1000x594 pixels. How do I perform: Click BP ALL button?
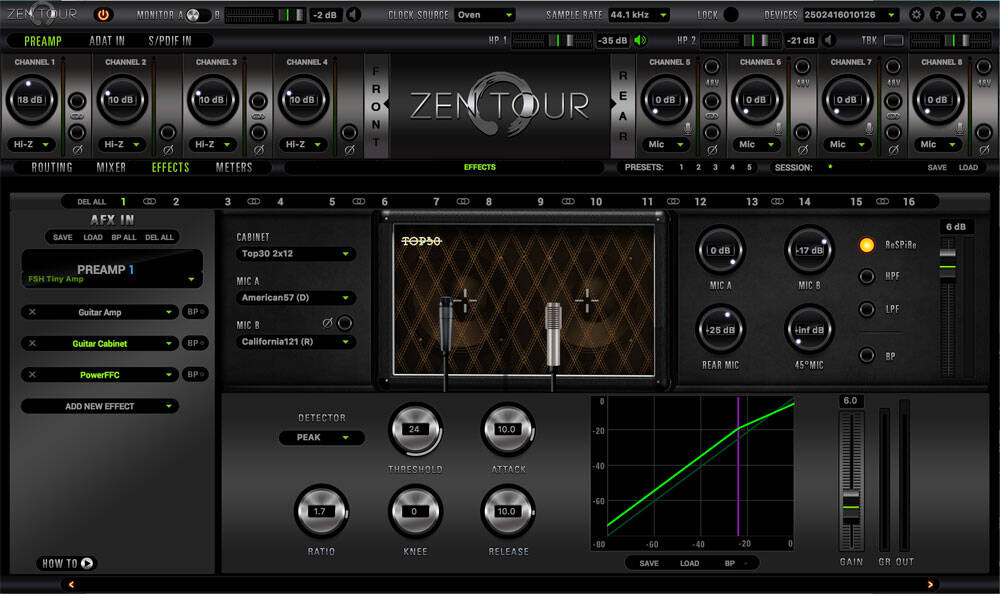(x=124, y=237)
